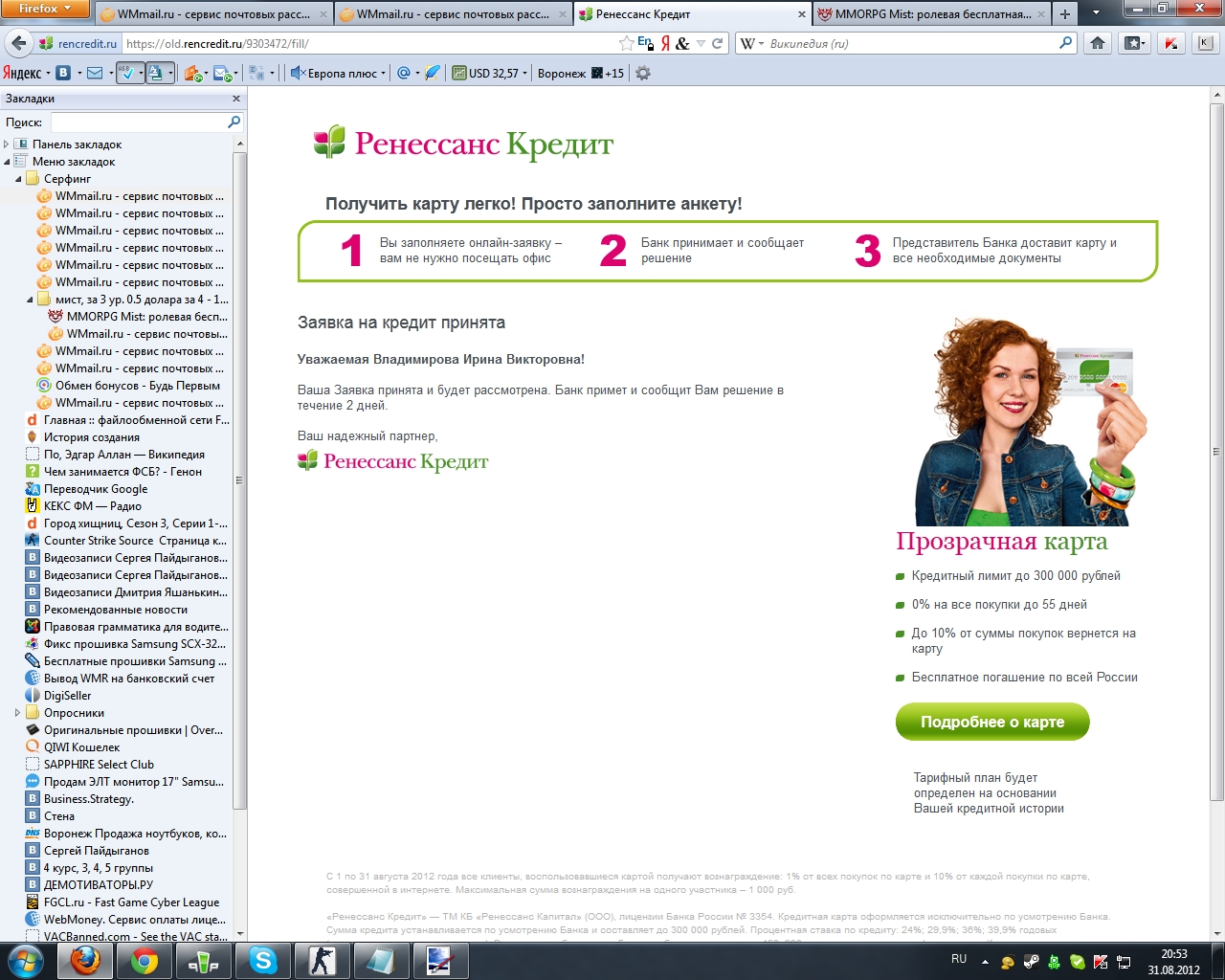
Task: Open the Обмен бонусов - Будь Первым bookmark
Action: 128,386
